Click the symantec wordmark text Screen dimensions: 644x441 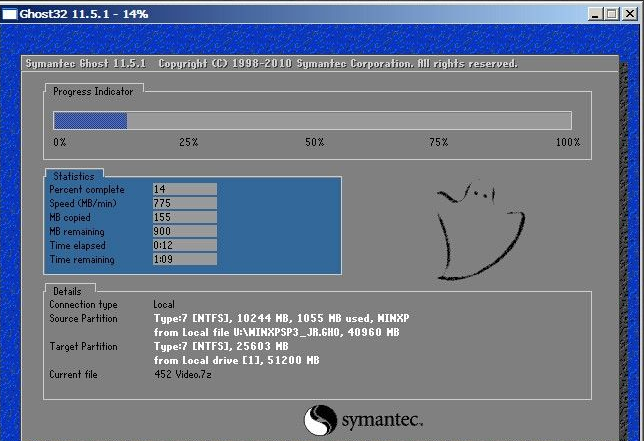pos(382,420)
